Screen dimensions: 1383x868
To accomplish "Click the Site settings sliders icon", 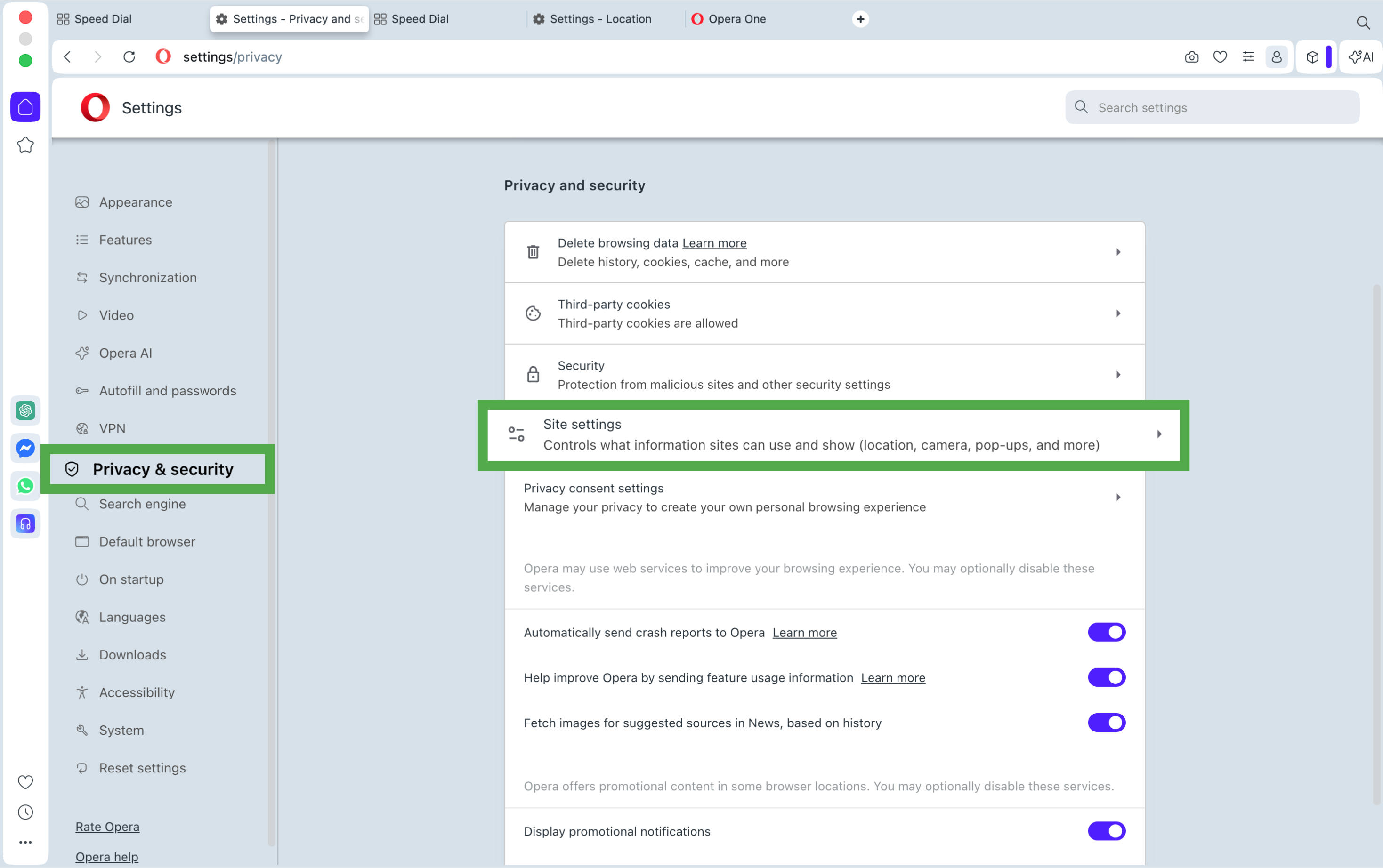I will point(516,434).
